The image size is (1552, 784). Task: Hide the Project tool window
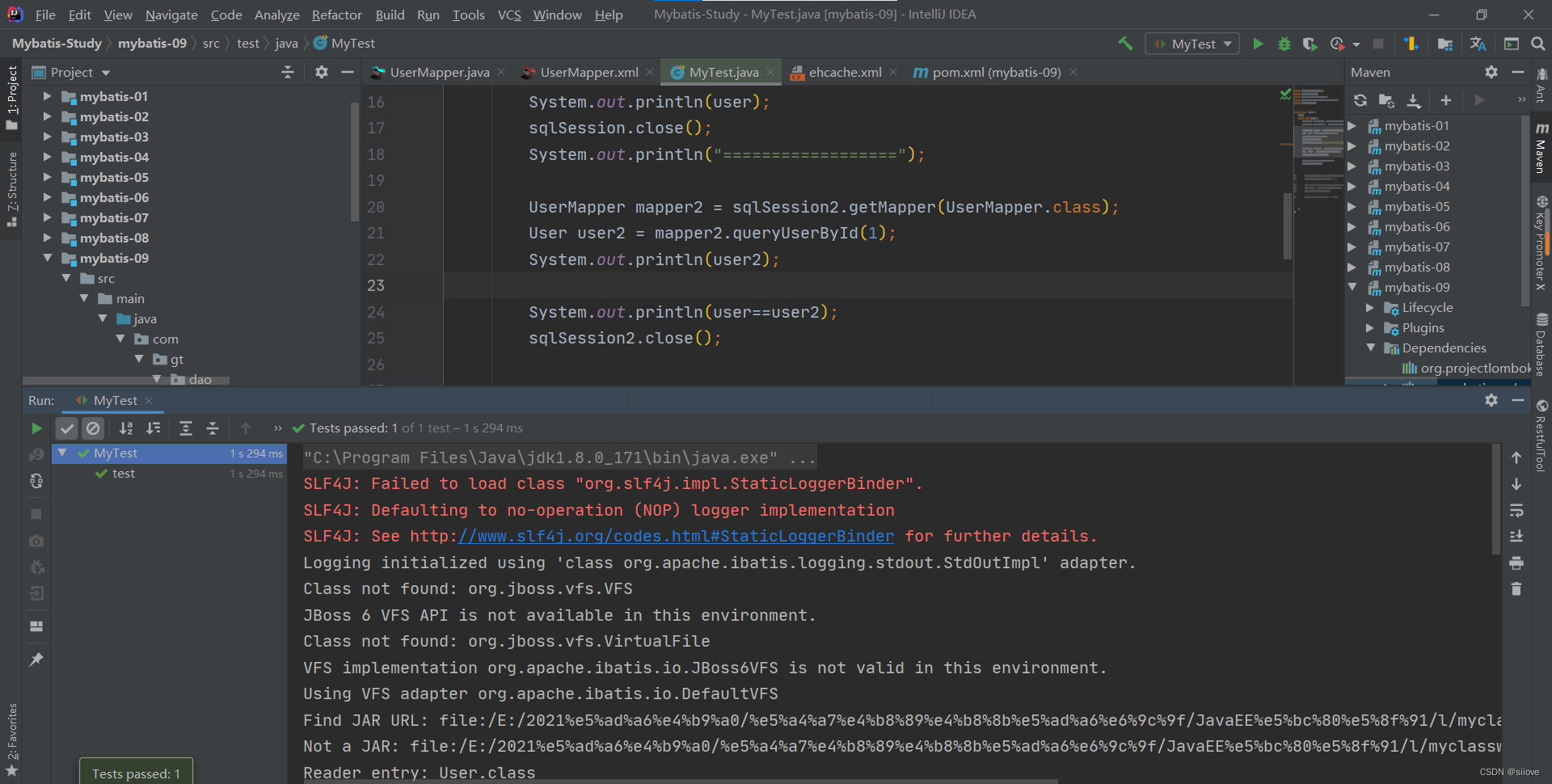[348, 72]
